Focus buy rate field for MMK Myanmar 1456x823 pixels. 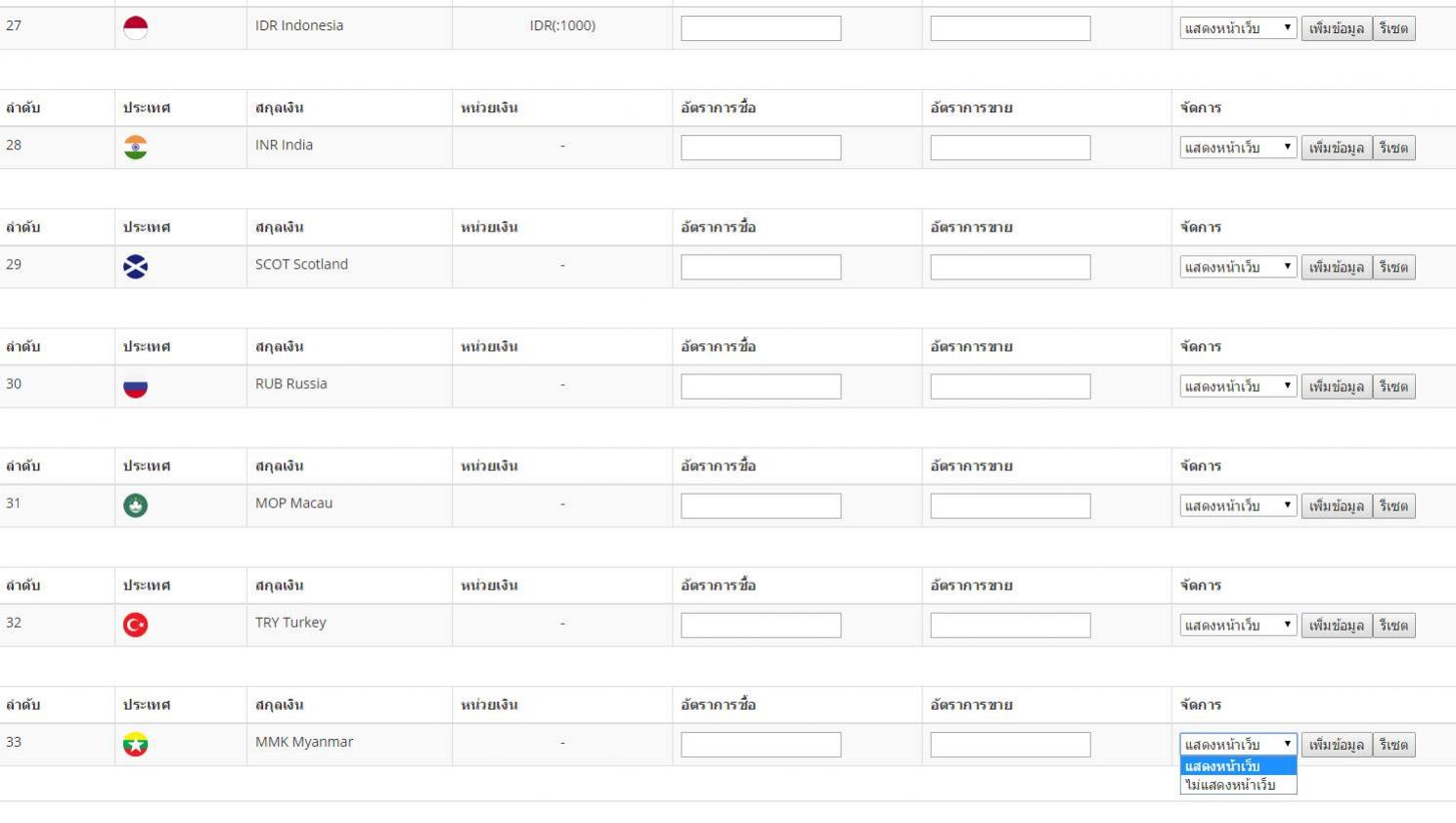coord(761,745)
